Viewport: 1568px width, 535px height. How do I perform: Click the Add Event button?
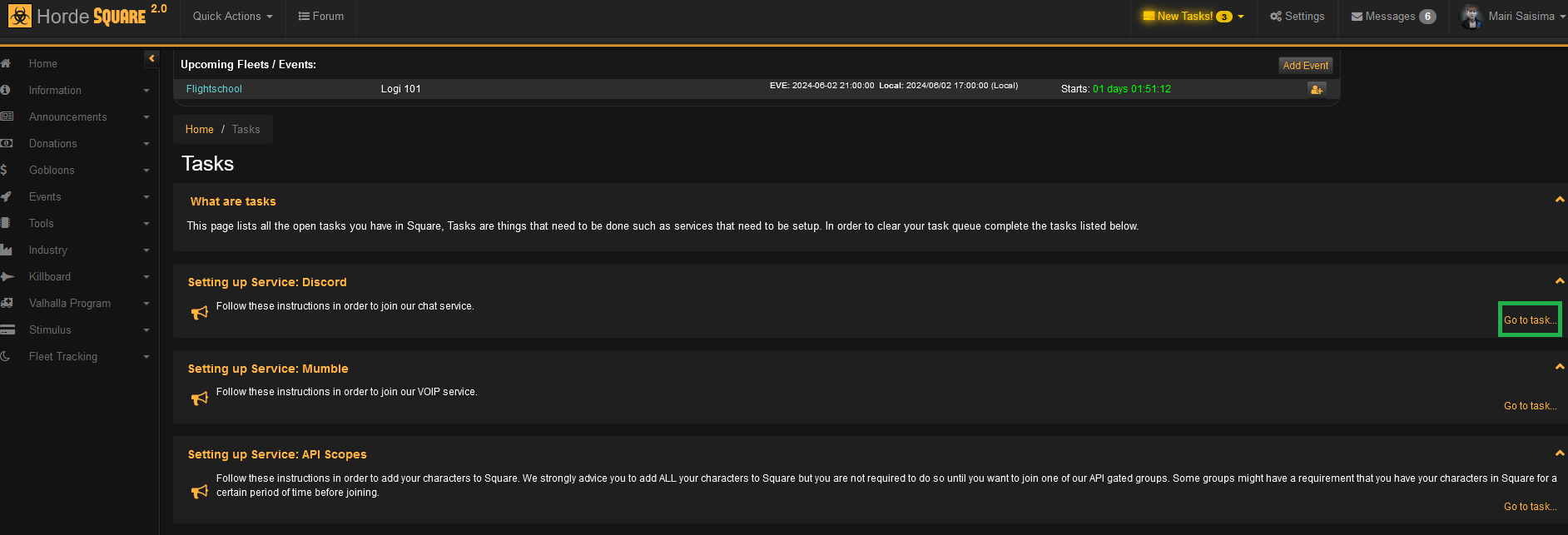coord(1305,66)
